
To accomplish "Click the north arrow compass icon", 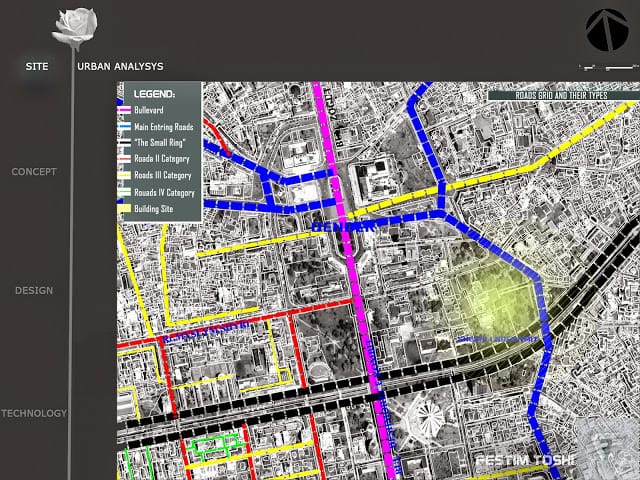I will pos(607,30).
